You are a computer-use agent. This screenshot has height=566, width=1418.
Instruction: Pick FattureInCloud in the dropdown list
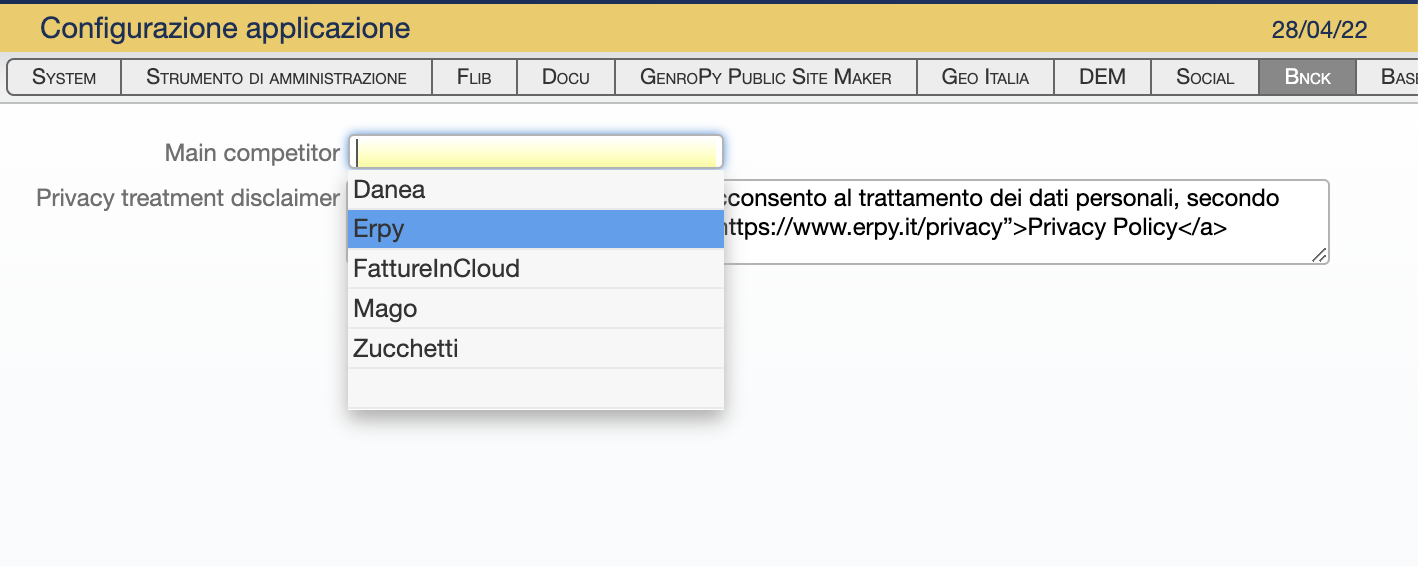coord(535,269)
